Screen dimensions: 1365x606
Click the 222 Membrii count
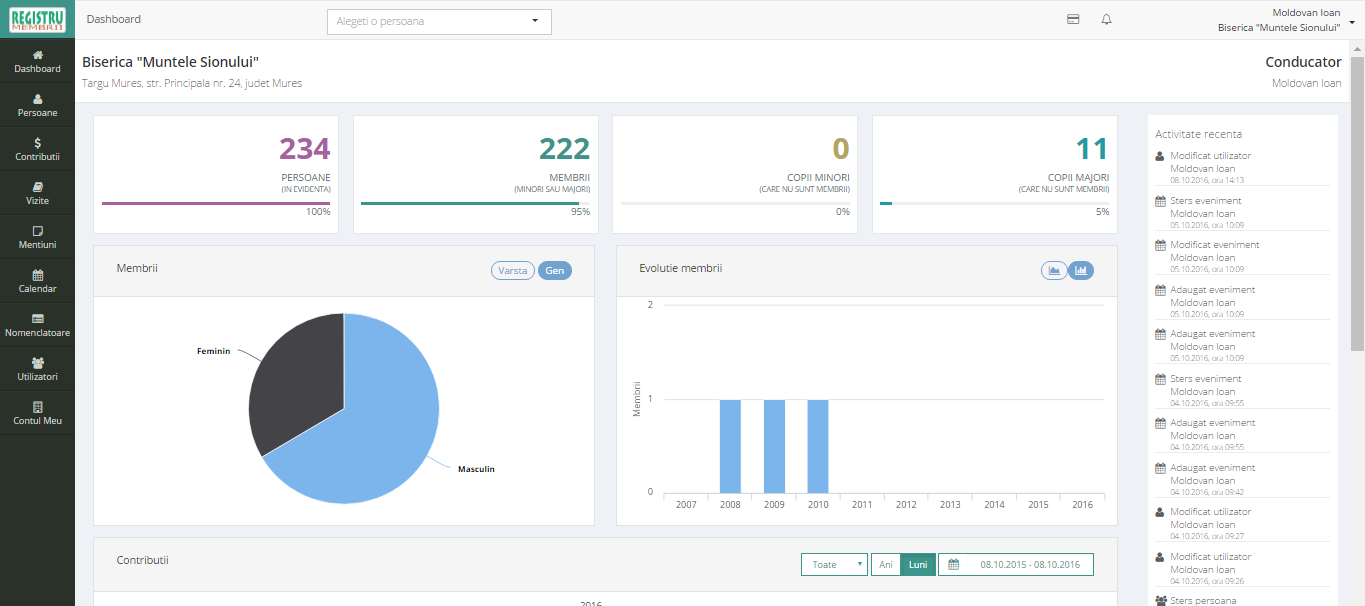click(x=564, y=149)
